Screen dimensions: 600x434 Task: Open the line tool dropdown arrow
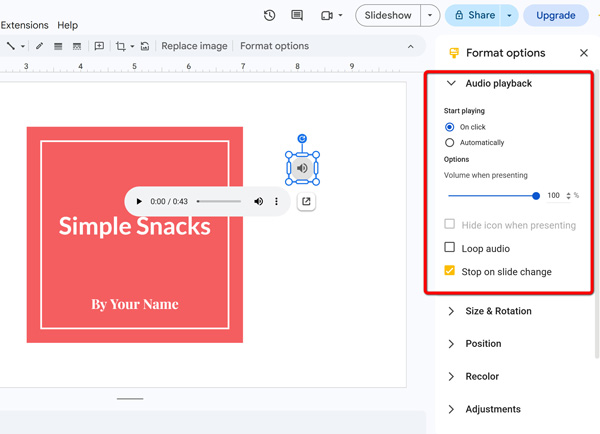(x=23, y=46)
